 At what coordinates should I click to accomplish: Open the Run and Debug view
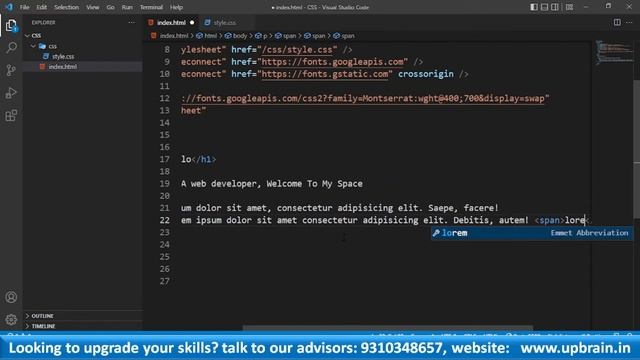11,93
